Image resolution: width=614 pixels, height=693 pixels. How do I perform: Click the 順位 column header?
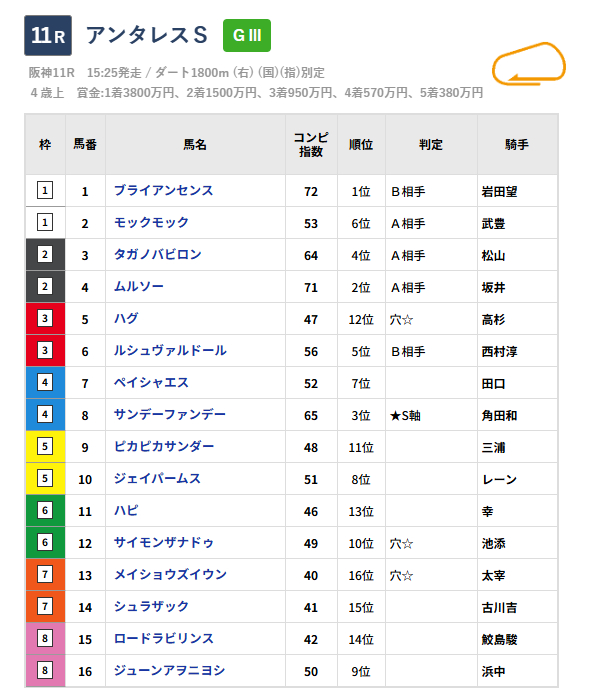coord(361,144)
